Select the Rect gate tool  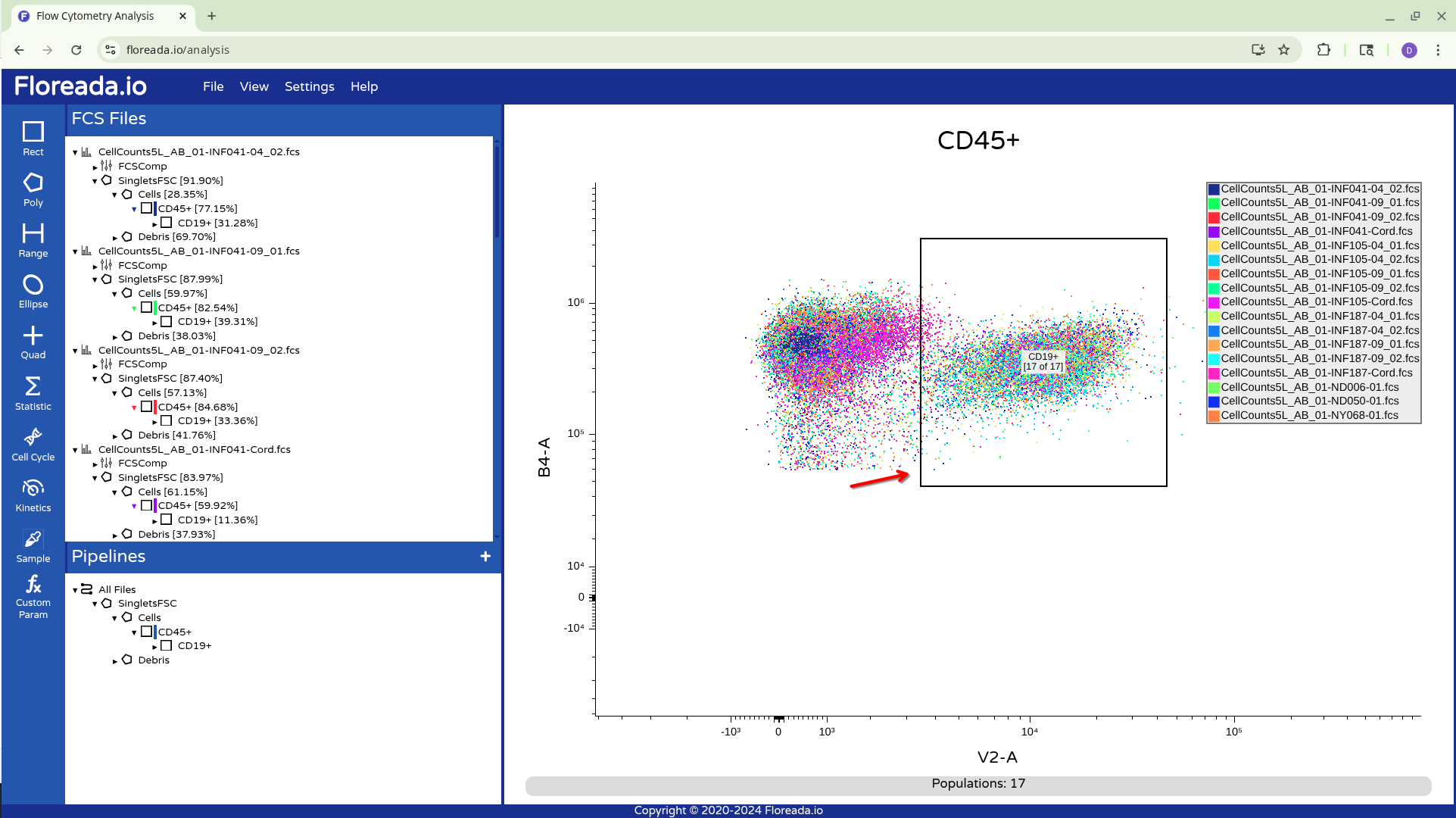[x=33, y=139]
